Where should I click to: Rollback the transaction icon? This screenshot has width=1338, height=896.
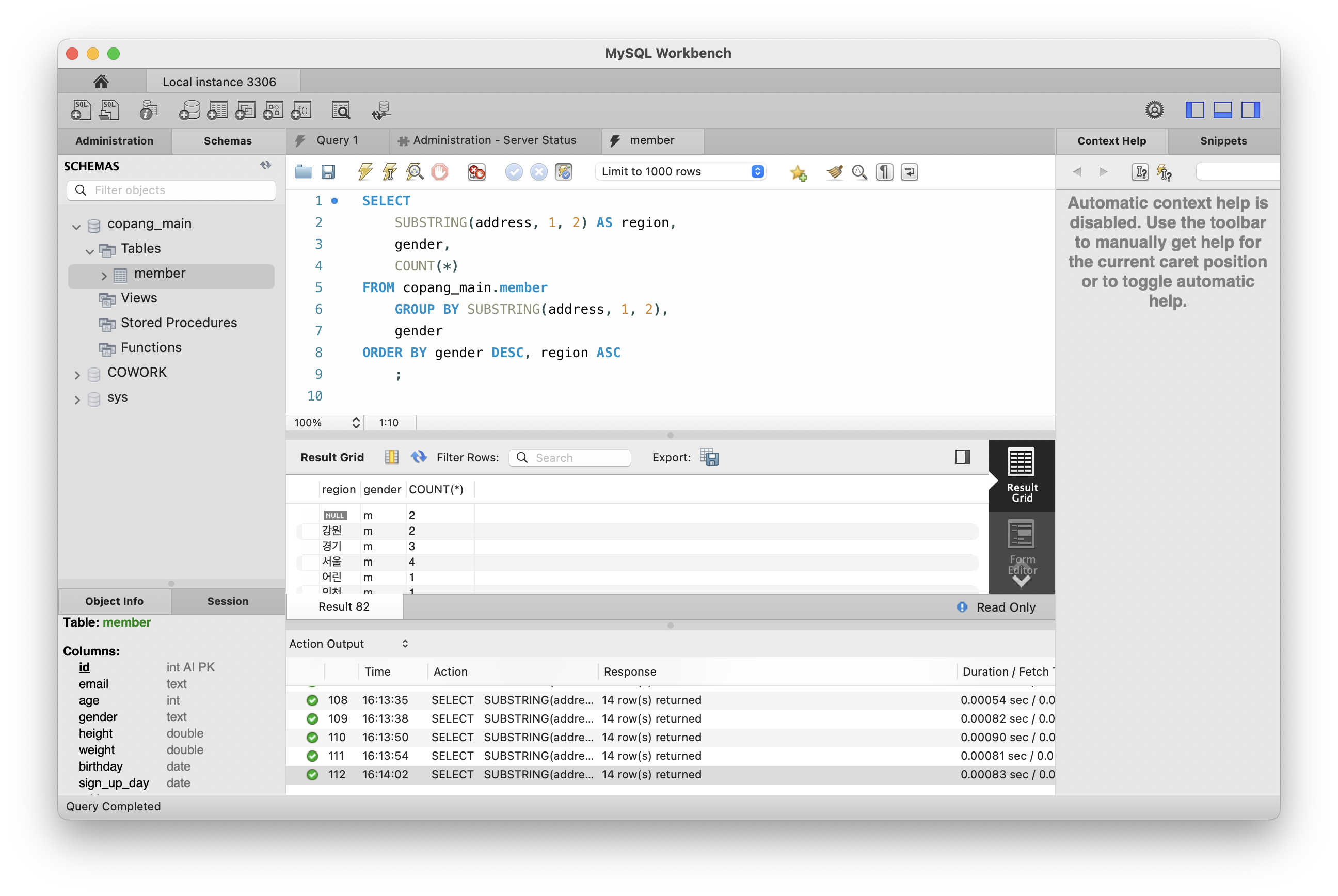click(x=538, y=171)
